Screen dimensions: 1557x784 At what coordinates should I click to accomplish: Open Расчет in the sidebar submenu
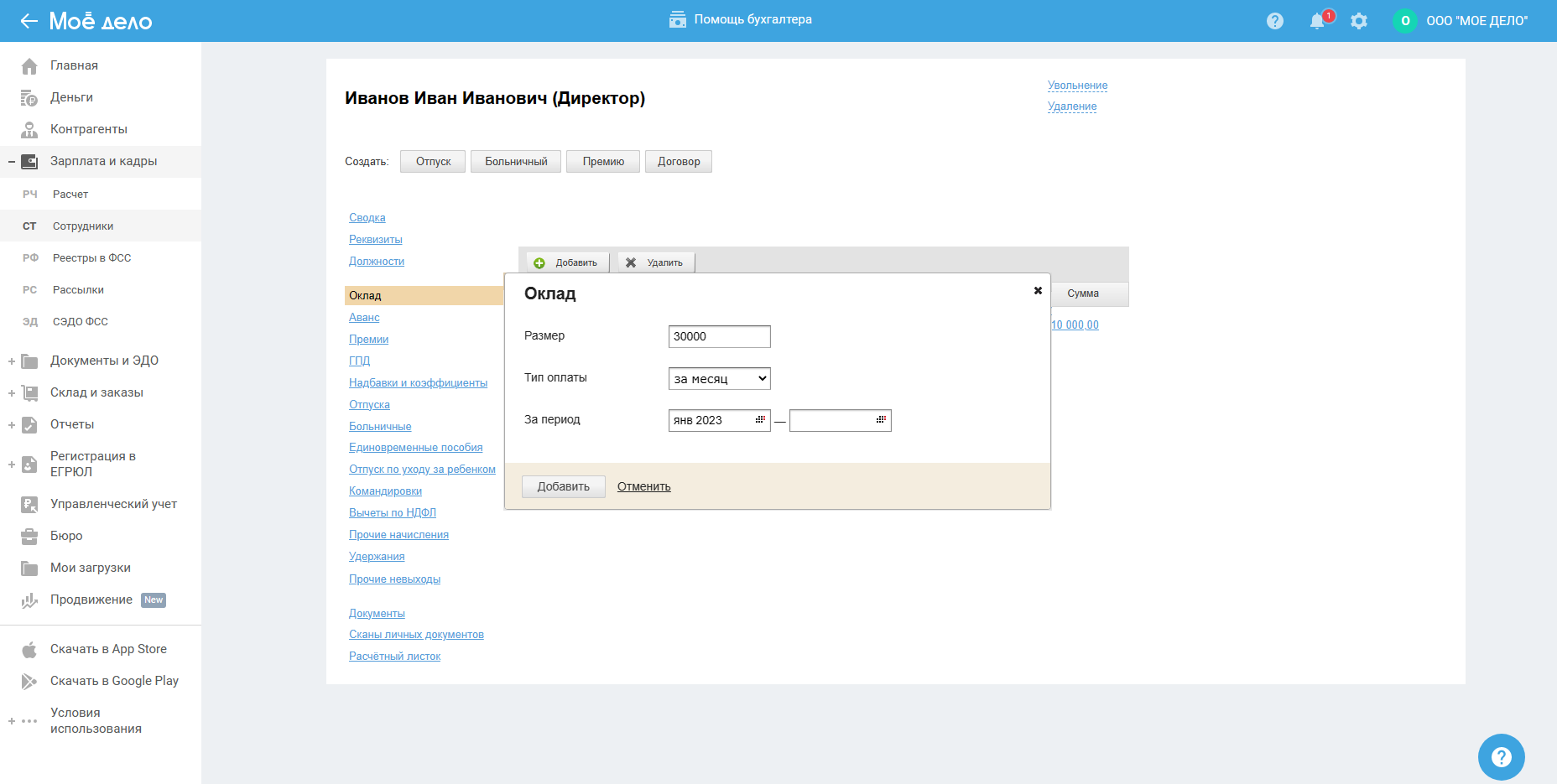pyautogui.click(x=70, y=195)
